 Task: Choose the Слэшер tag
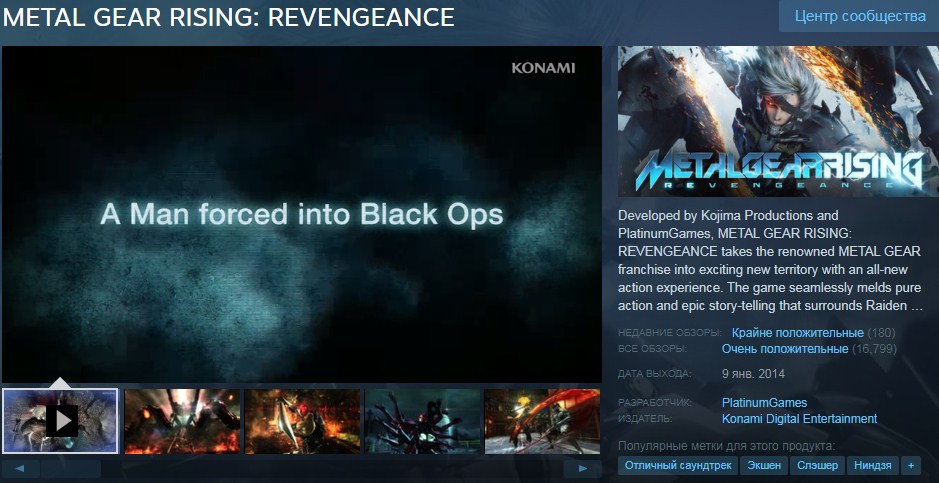[819, 466]
